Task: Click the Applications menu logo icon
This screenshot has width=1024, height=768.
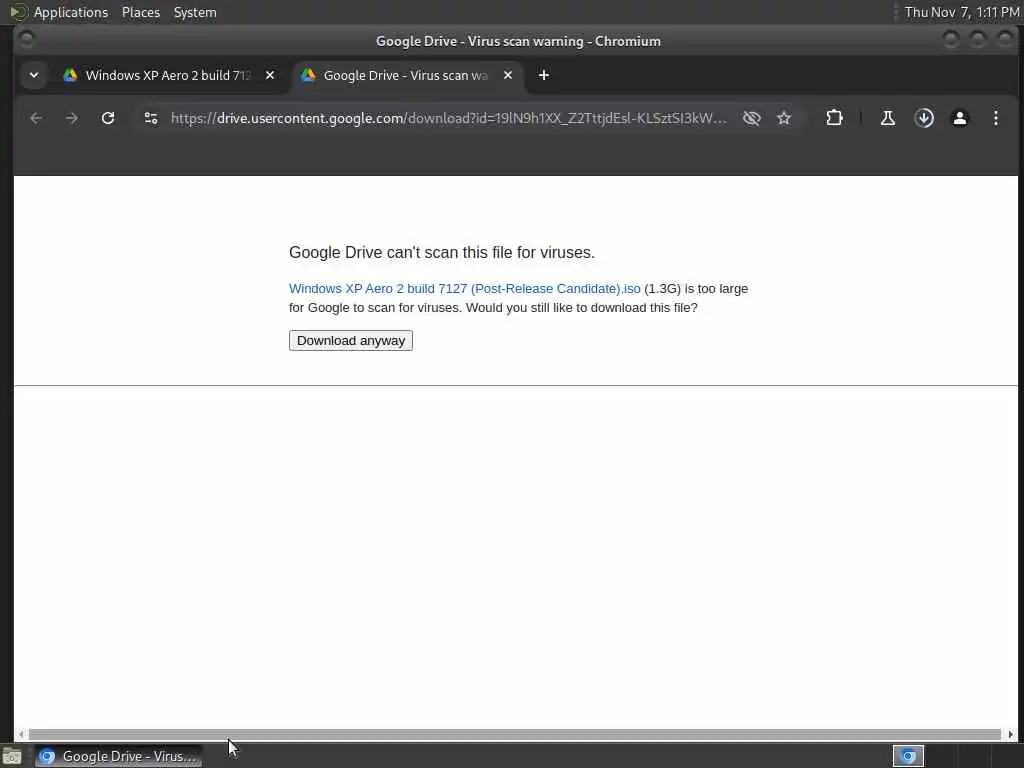Action: coord(18,12)
